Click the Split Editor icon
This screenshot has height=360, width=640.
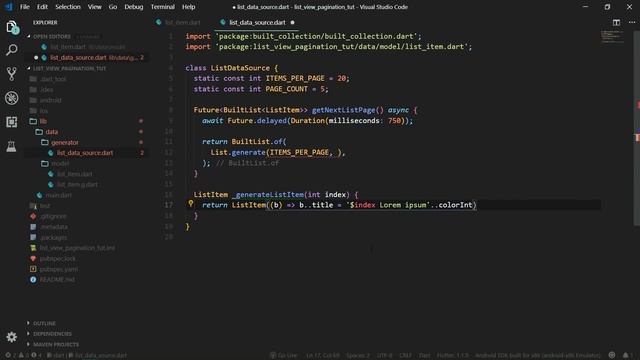[616, 22]
